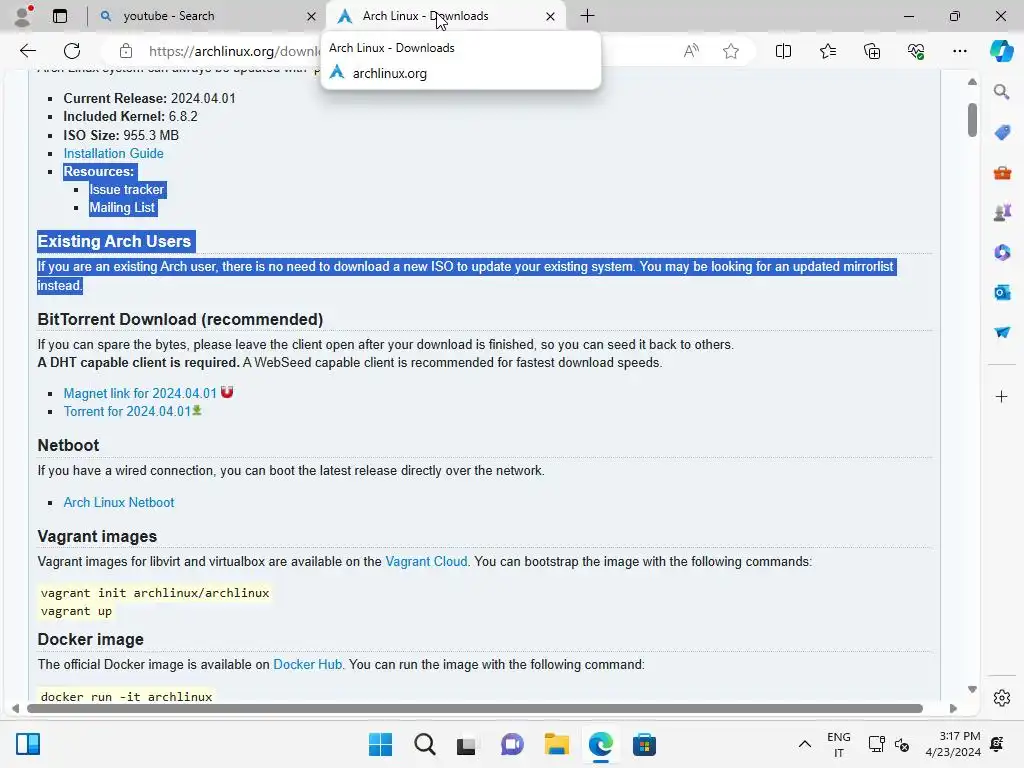
Task: Show hidden tray icons chevron
Action: click(805, 744)
